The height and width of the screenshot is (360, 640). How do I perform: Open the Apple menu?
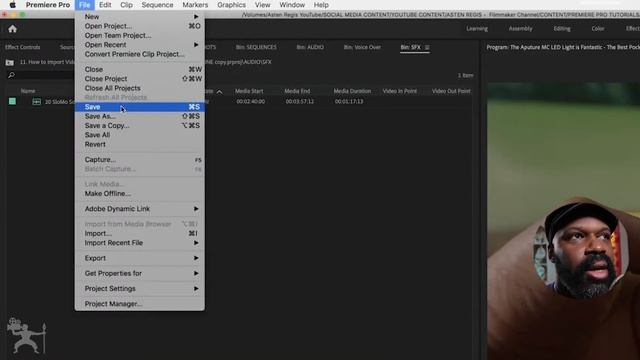click(13, 5)
